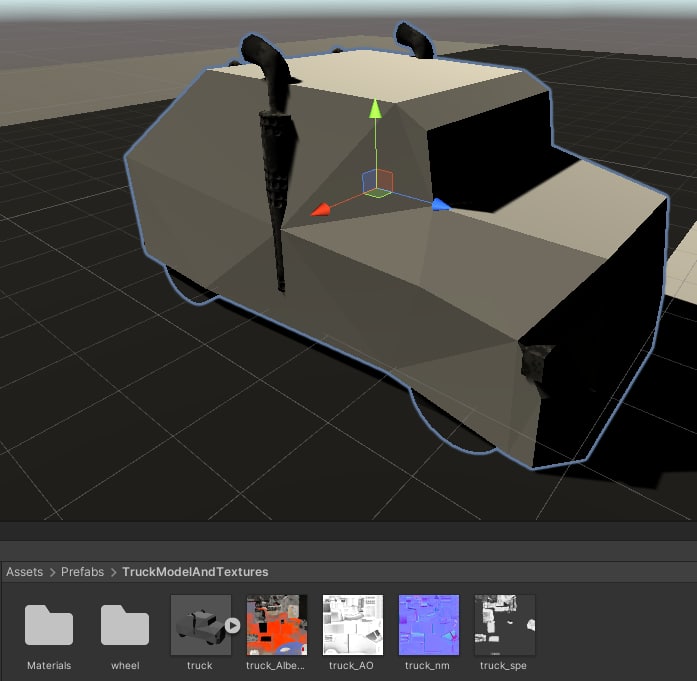The height and width of the screenshot is (681, 697).
Task: Click the 'truck_Albe...' file name label
Action: coord(275,665)
